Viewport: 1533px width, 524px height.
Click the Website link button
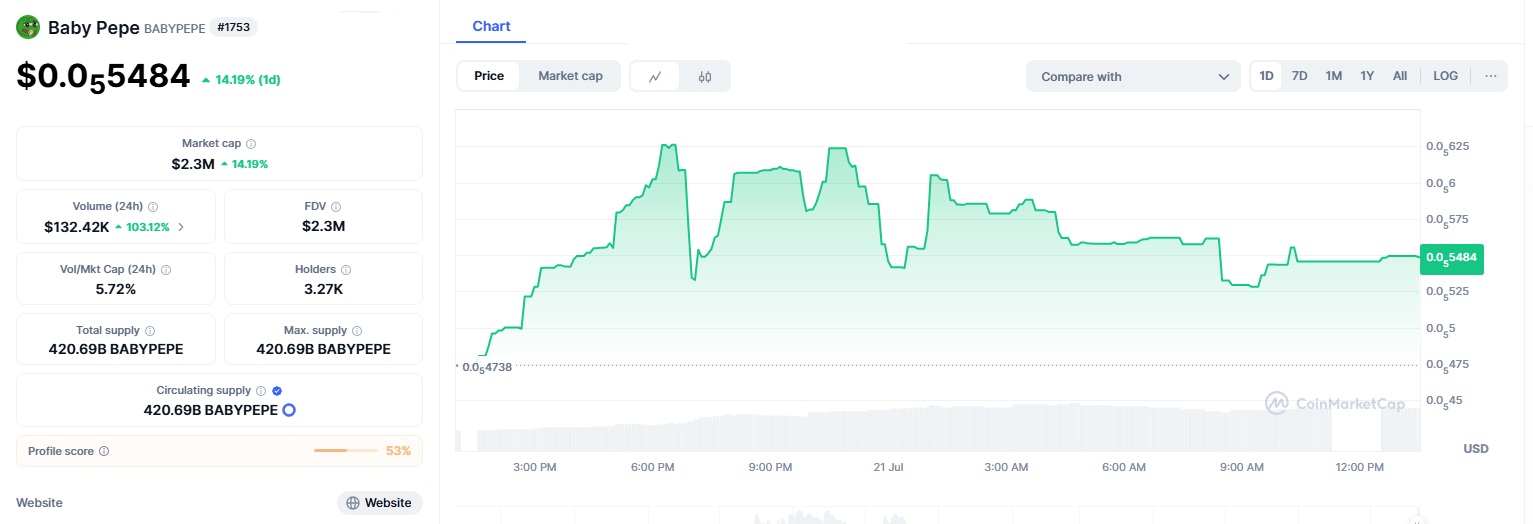point(379,503)
